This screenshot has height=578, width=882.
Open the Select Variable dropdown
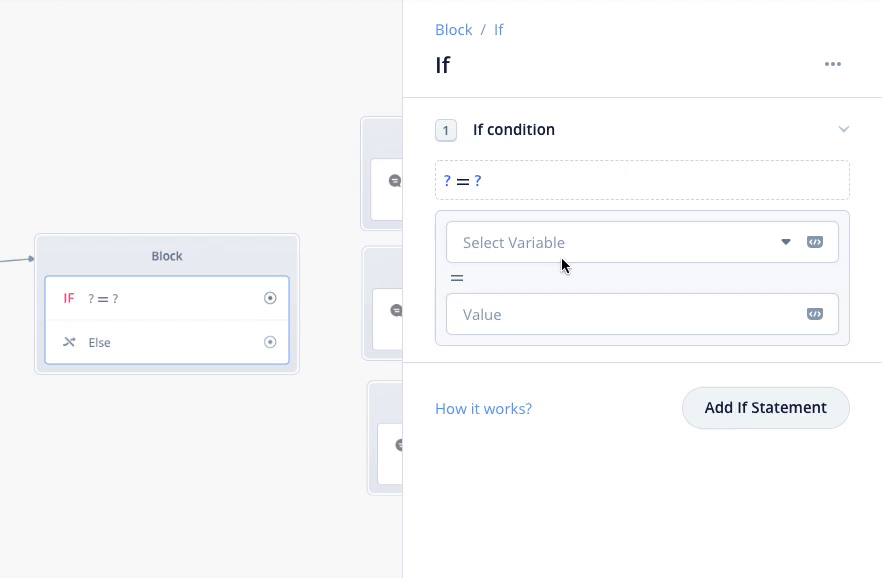point(610,242)
